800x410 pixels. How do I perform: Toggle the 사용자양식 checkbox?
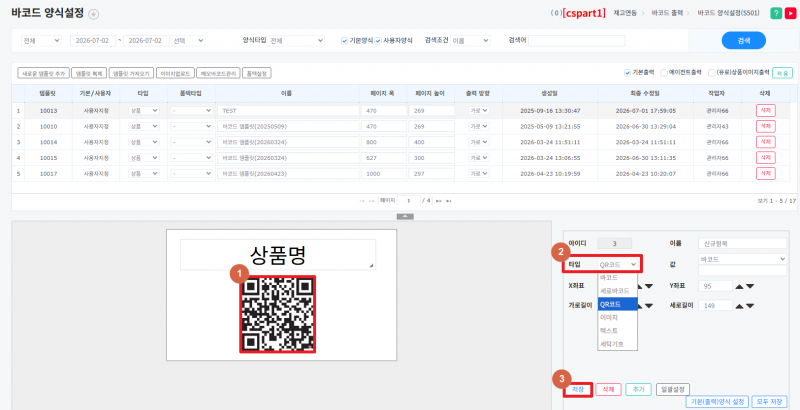coord(378,41)
